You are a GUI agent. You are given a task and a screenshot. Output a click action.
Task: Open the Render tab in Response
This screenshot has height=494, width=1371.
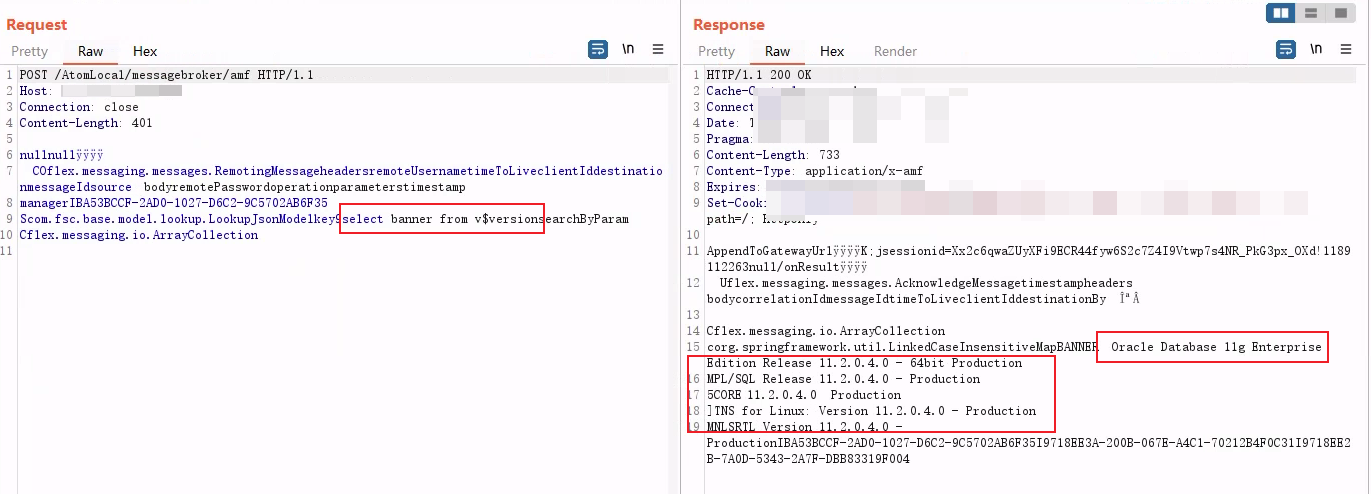(x=895, y=51)
